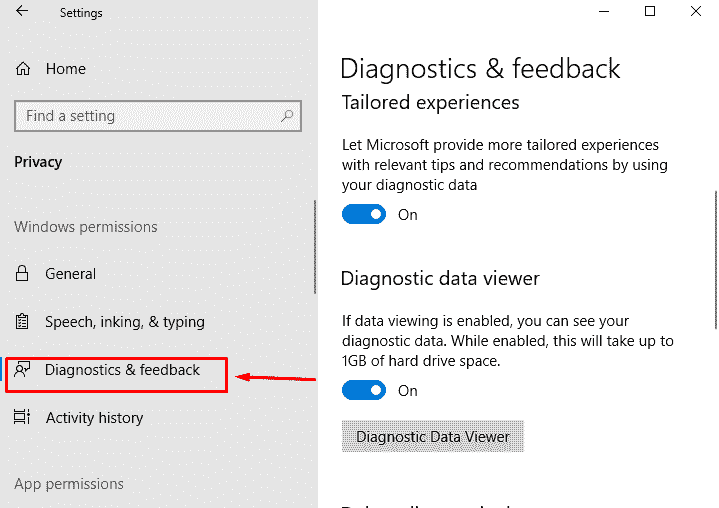Click the Home house icon
719x508 pixels.
click(x=23, y=69)
